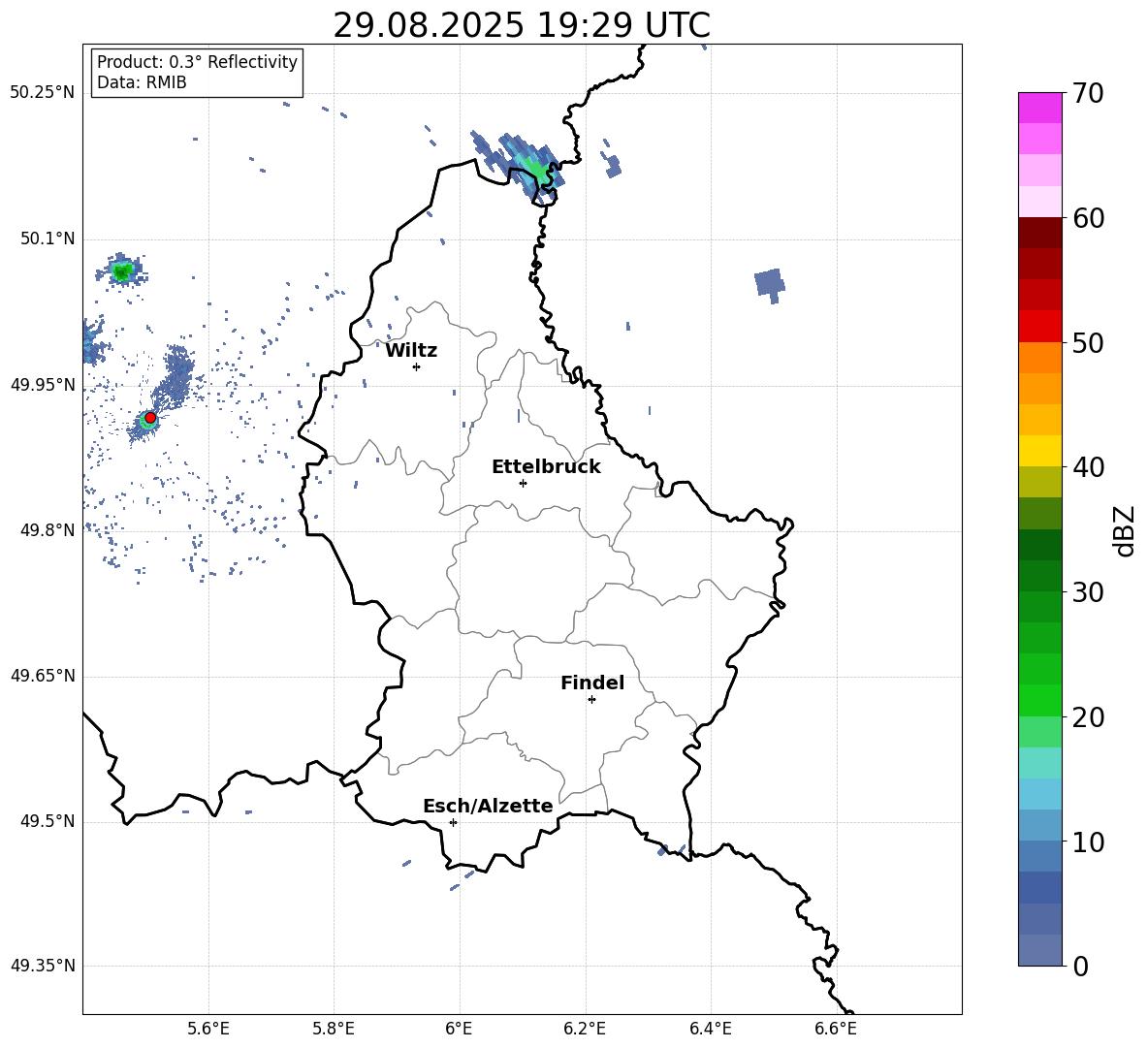Click the 'Data: RMIB' legend line
The height and width of the screenshot is (1048, 1148).
coord(142,82)
